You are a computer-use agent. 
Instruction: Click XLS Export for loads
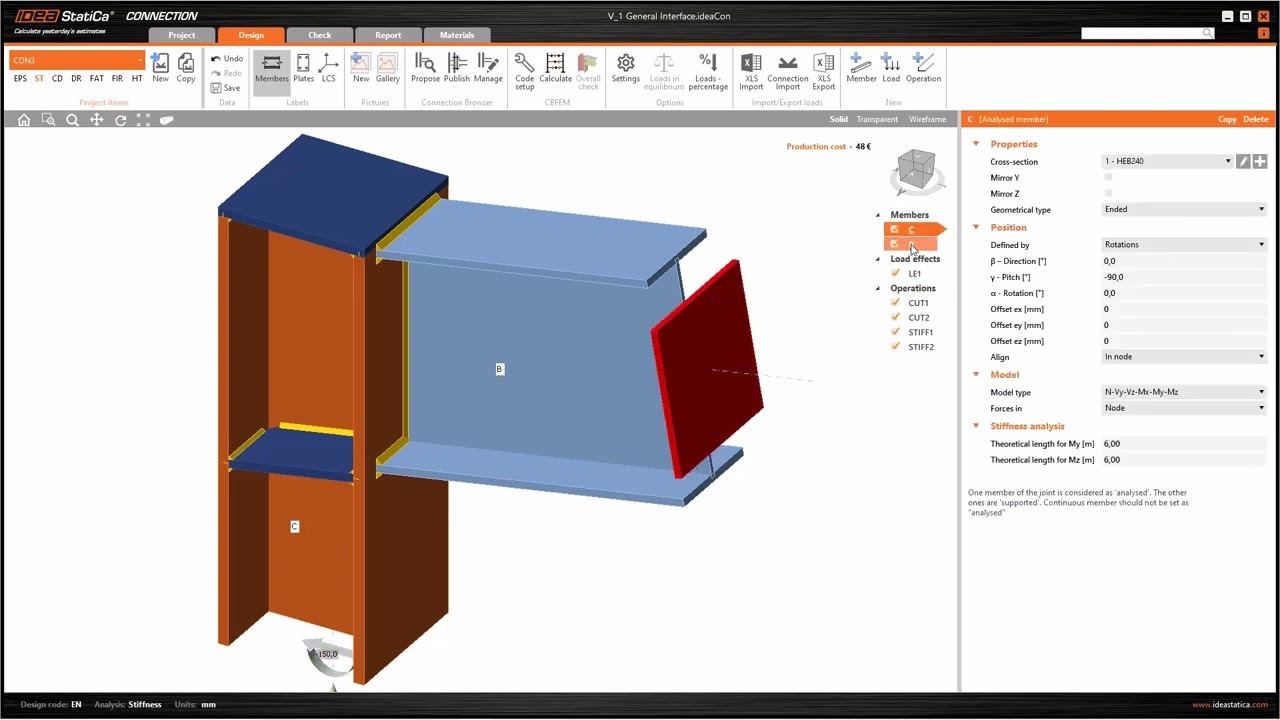coord(824,71)
